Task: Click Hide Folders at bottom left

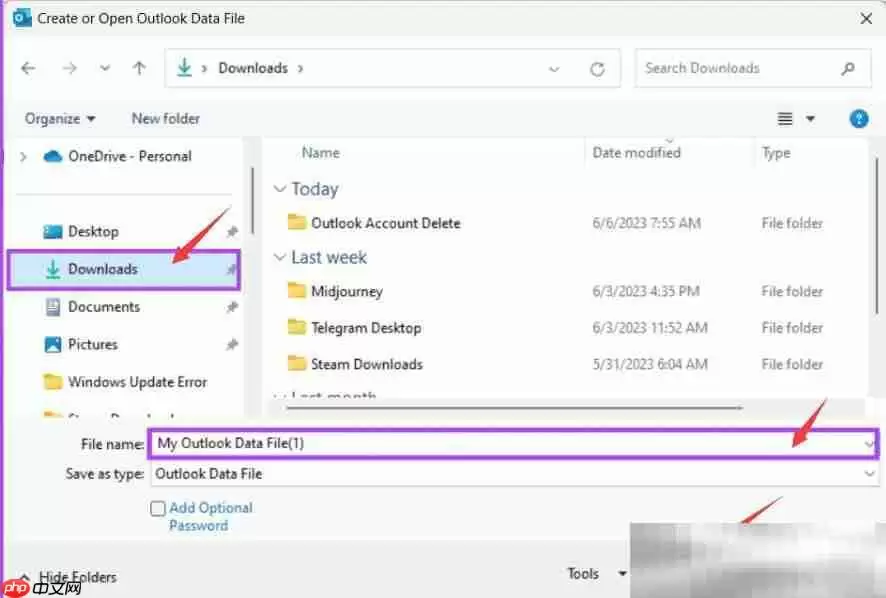Action: point(76,577)
